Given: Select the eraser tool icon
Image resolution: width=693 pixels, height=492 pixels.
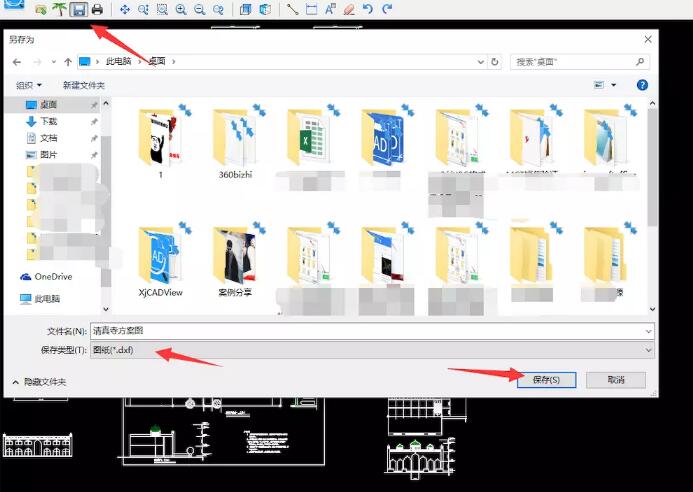Looking at the screenshot, I should click(x=349, y=9).
